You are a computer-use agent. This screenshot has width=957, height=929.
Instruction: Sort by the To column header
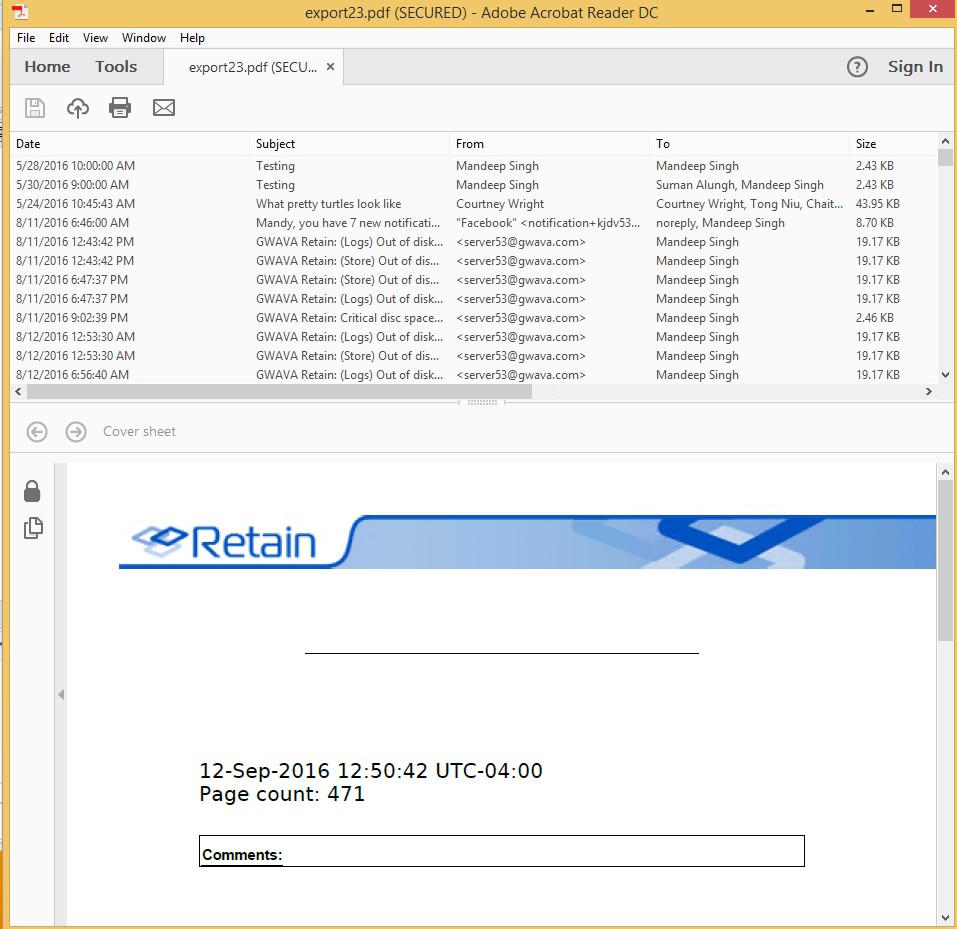[749, 144]
